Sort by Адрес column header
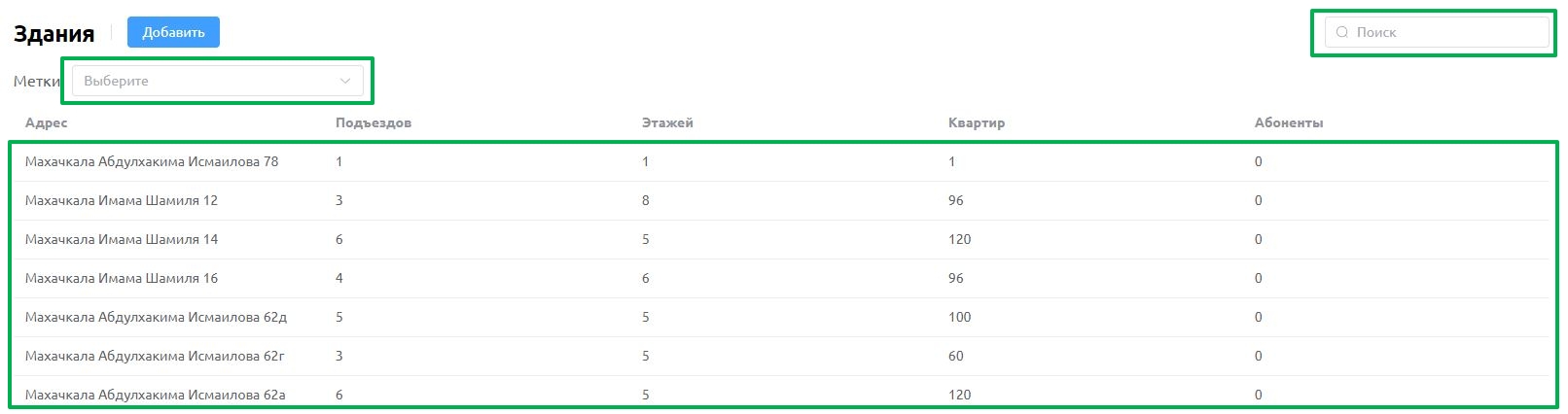This screenshot has width=1568, height=414. pyautogui.click(x=47, y=122)
